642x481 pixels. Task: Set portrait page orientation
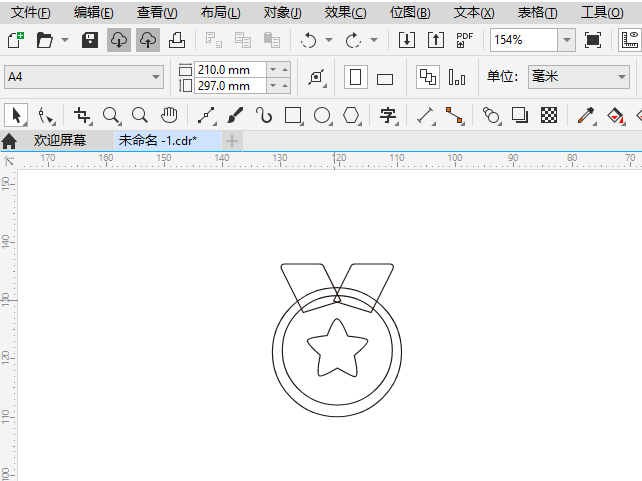click(355, 77)
